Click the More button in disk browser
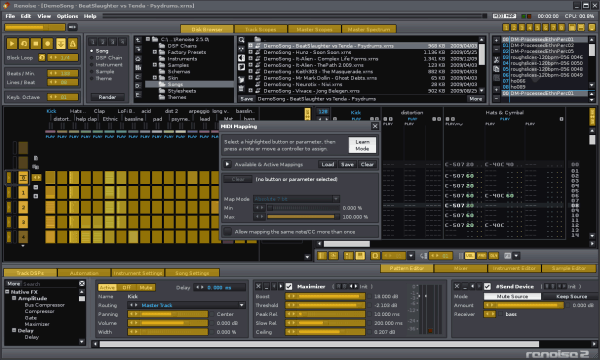The height and width of the screenshot is (360, 600). (x=476, y=99)
